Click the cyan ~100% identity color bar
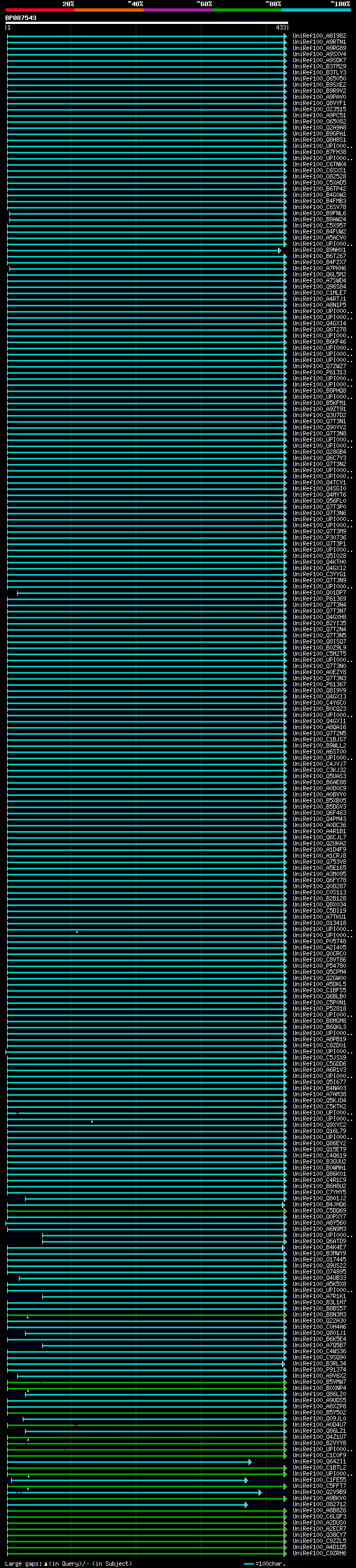This screenshot has height=1568, width=356. tap(316, 10)
